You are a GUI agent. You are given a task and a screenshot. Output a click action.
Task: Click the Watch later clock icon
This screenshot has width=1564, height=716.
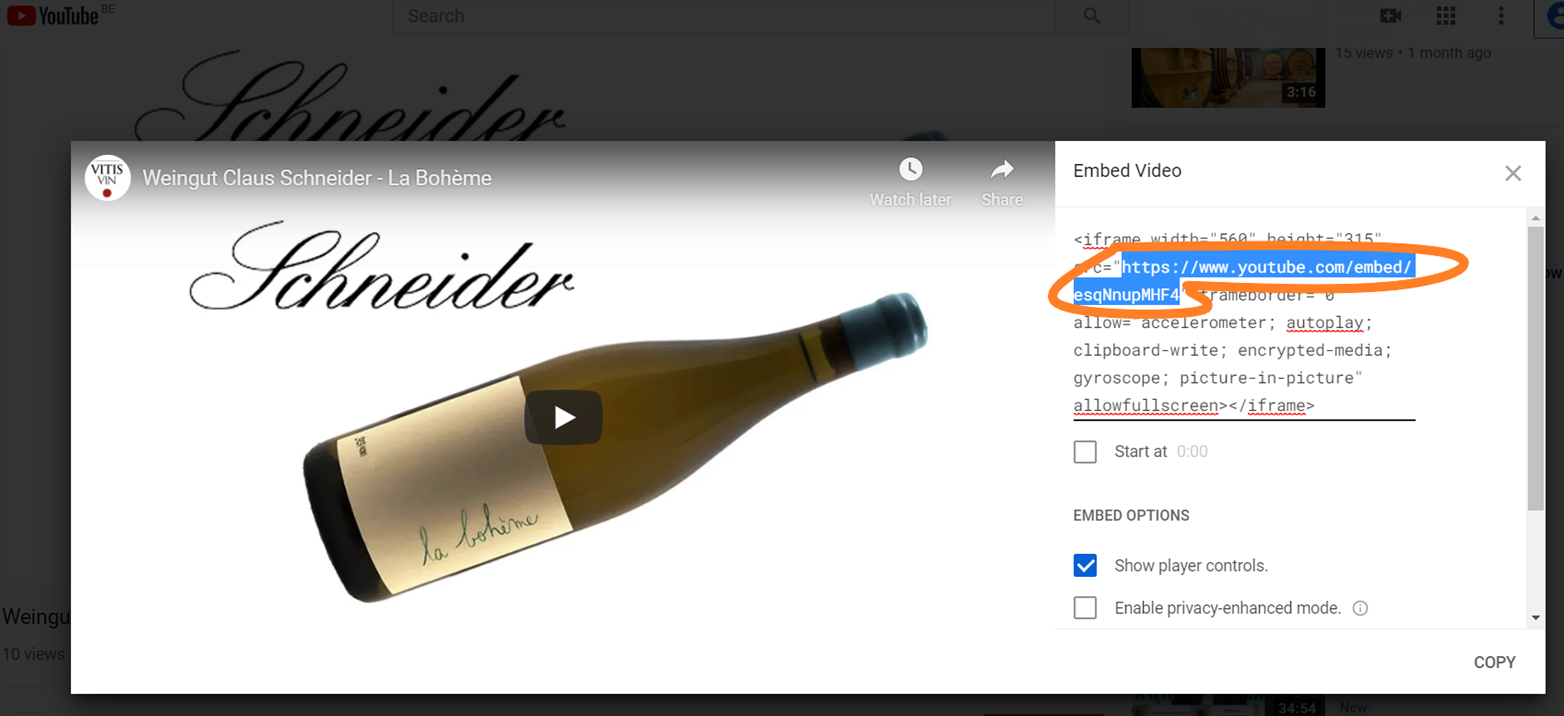tap(910, 169)
